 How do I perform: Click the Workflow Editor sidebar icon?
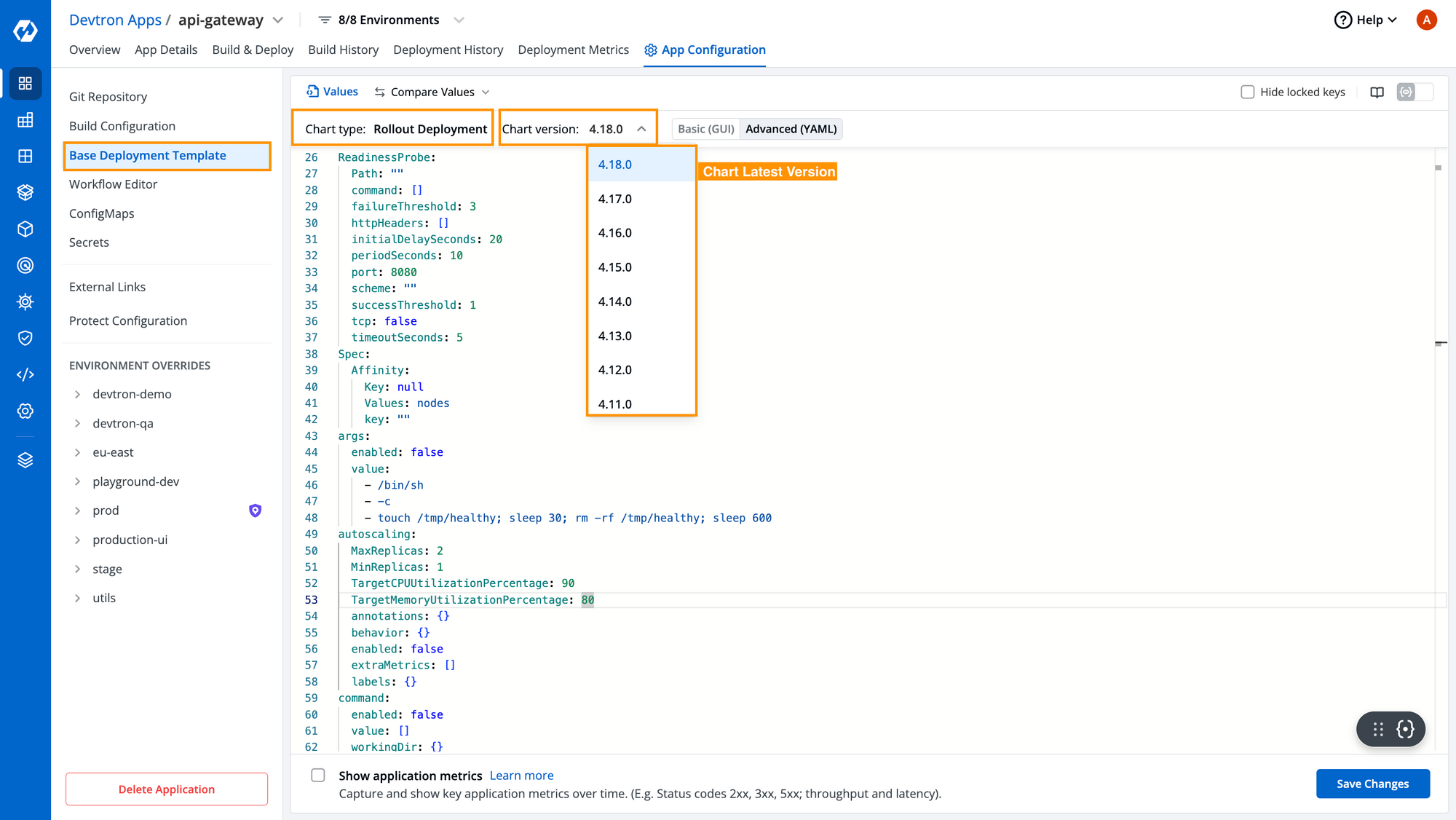pos(113,184)
